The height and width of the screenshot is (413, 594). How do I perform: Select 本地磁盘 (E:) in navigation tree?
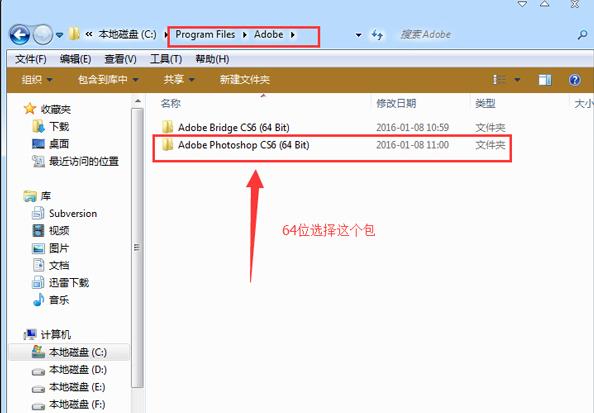[x=77, y=387]
